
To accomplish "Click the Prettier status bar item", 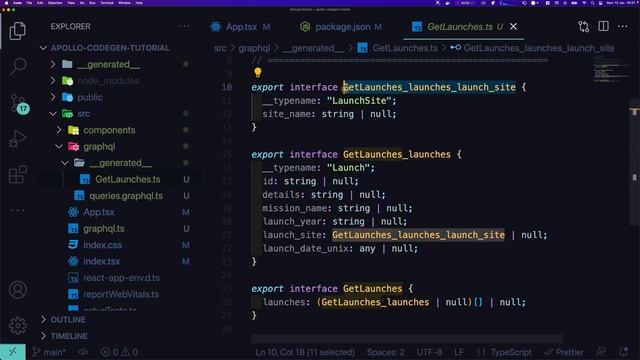I will point(564,352).
